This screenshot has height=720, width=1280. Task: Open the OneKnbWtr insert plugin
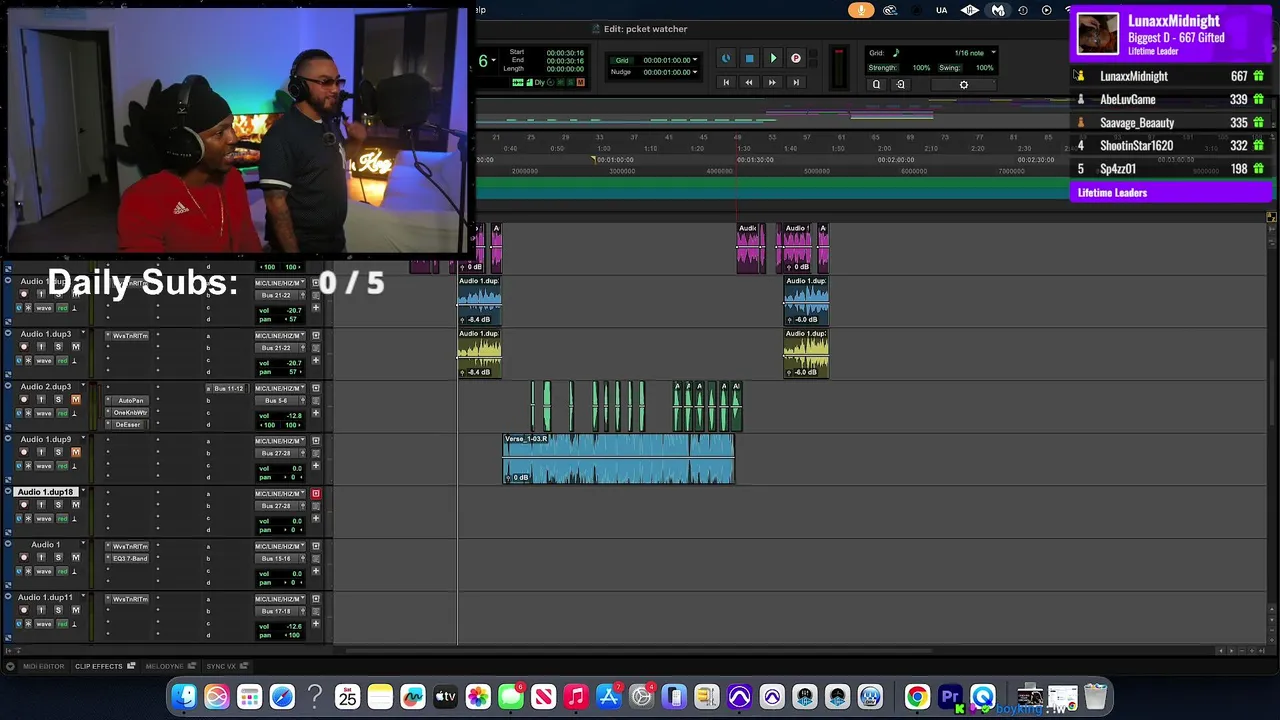coord(130,413)
